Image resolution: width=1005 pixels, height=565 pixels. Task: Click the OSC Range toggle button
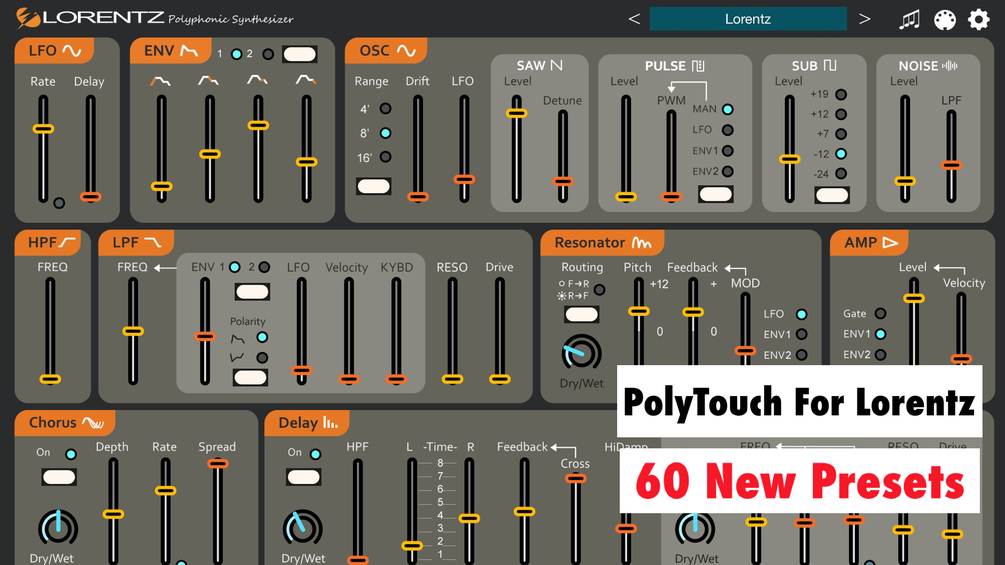(374, 186)
